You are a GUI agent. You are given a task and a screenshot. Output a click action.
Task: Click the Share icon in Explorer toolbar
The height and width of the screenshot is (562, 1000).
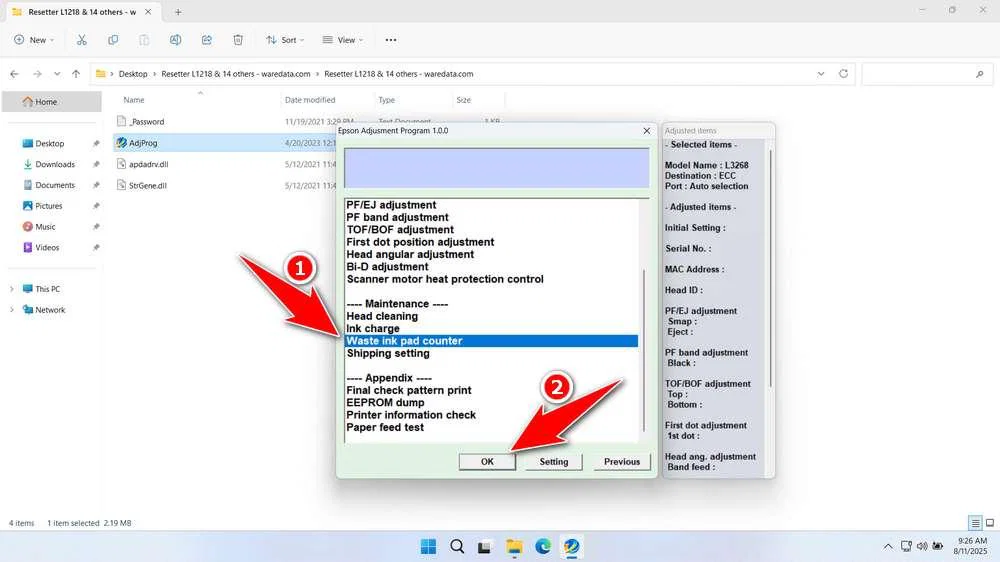[206, 40]
